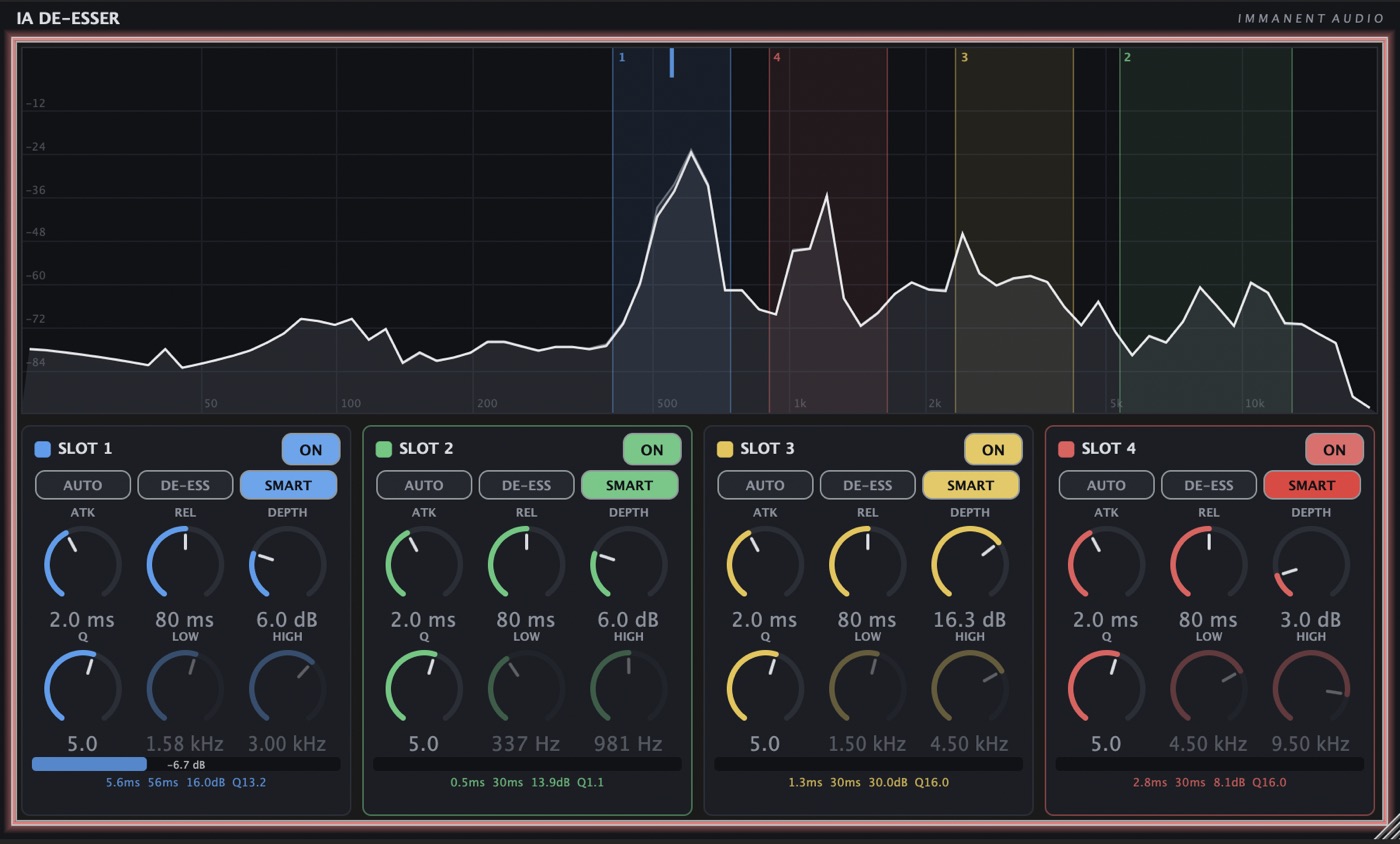This screenshot has width=1400, height=844.
Task: Toggle the Slot 2 ON button
Action: (x=652, y=450)
